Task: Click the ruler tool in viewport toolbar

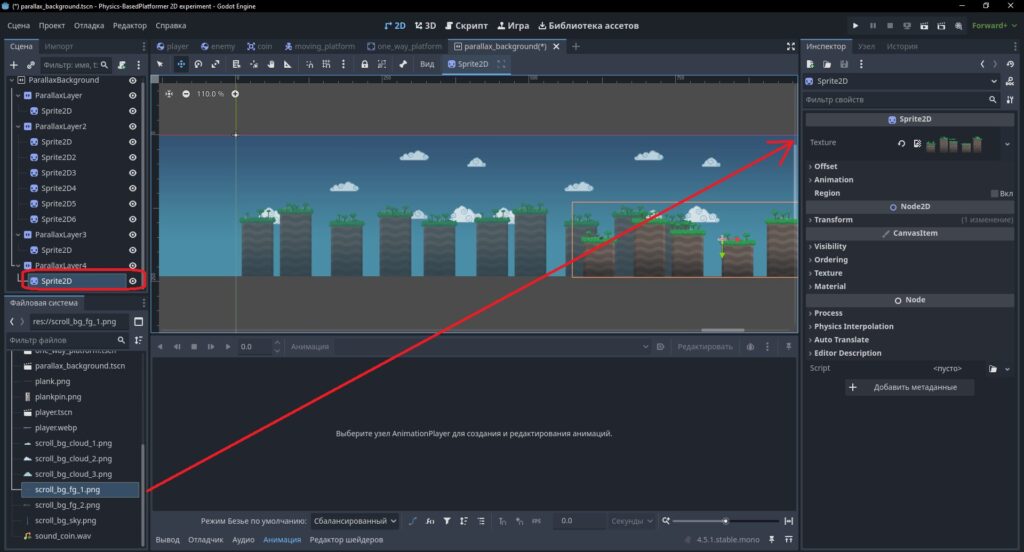Action: [287, 64]
